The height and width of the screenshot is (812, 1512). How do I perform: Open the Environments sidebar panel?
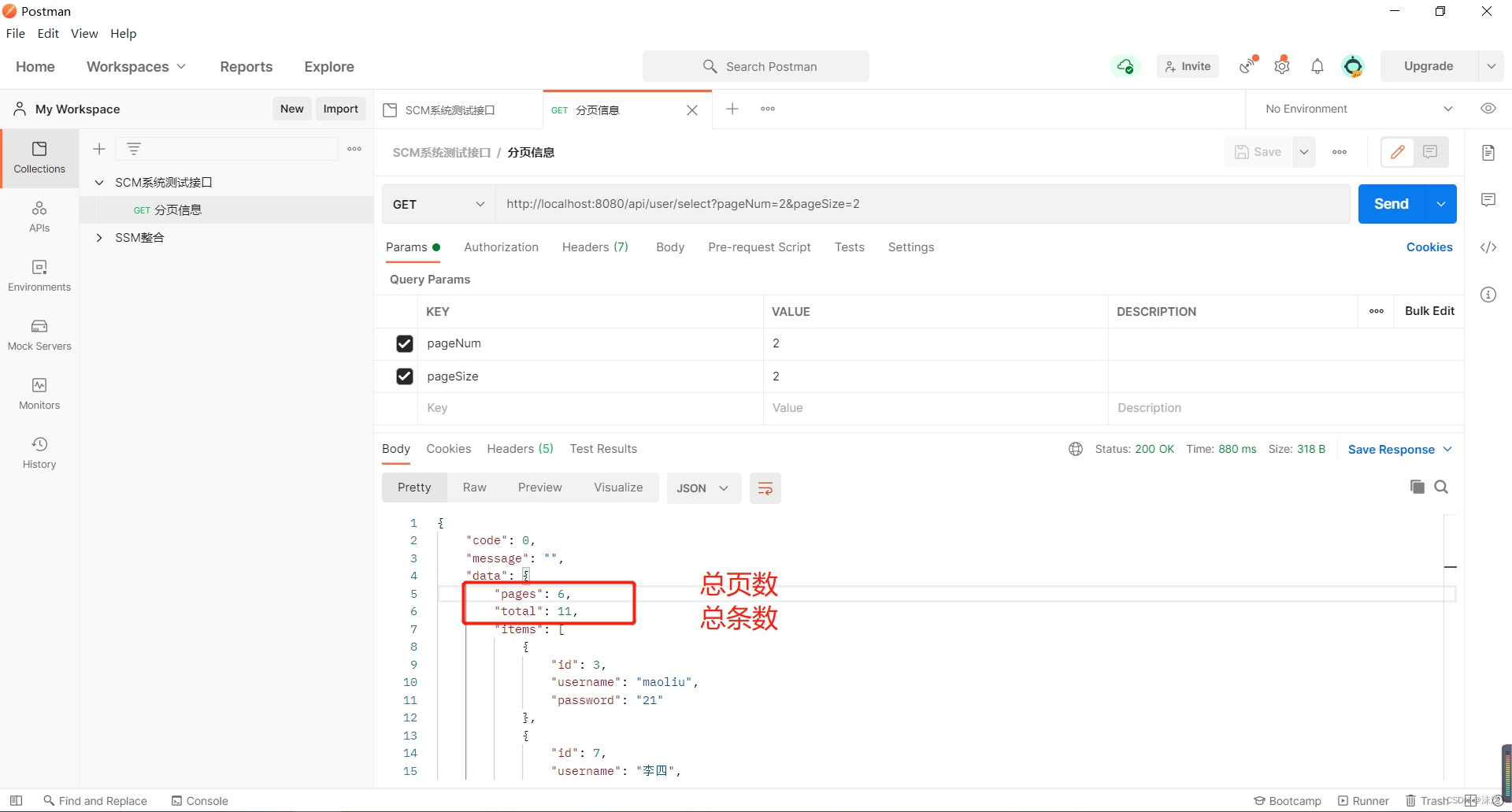click(39, 275)
